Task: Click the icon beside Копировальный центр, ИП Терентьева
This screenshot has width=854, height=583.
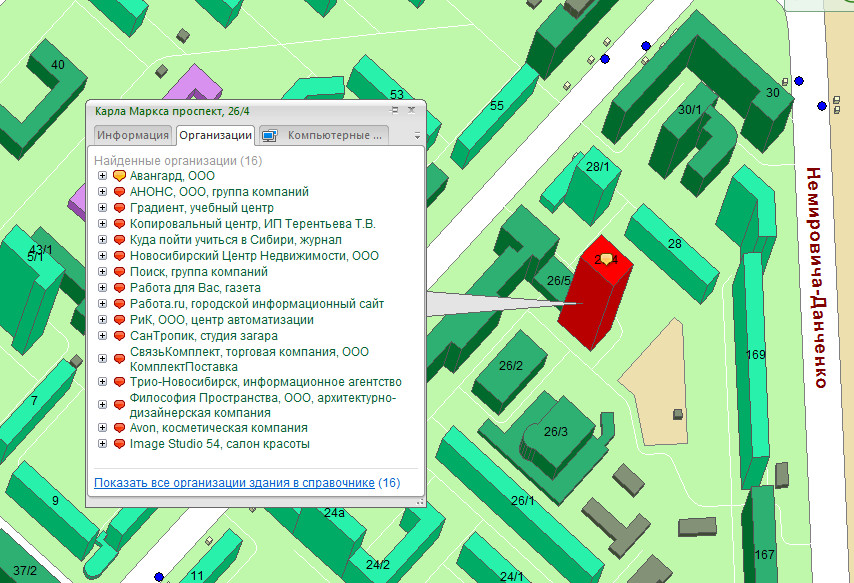Action: tap(119, 224)
